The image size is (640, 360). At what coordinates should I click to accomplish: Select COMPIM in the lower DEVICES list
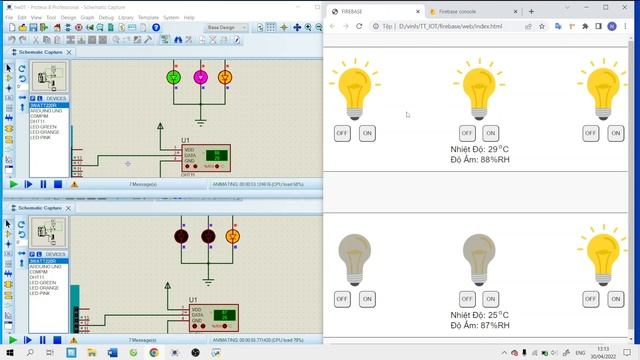coord(39,271)
